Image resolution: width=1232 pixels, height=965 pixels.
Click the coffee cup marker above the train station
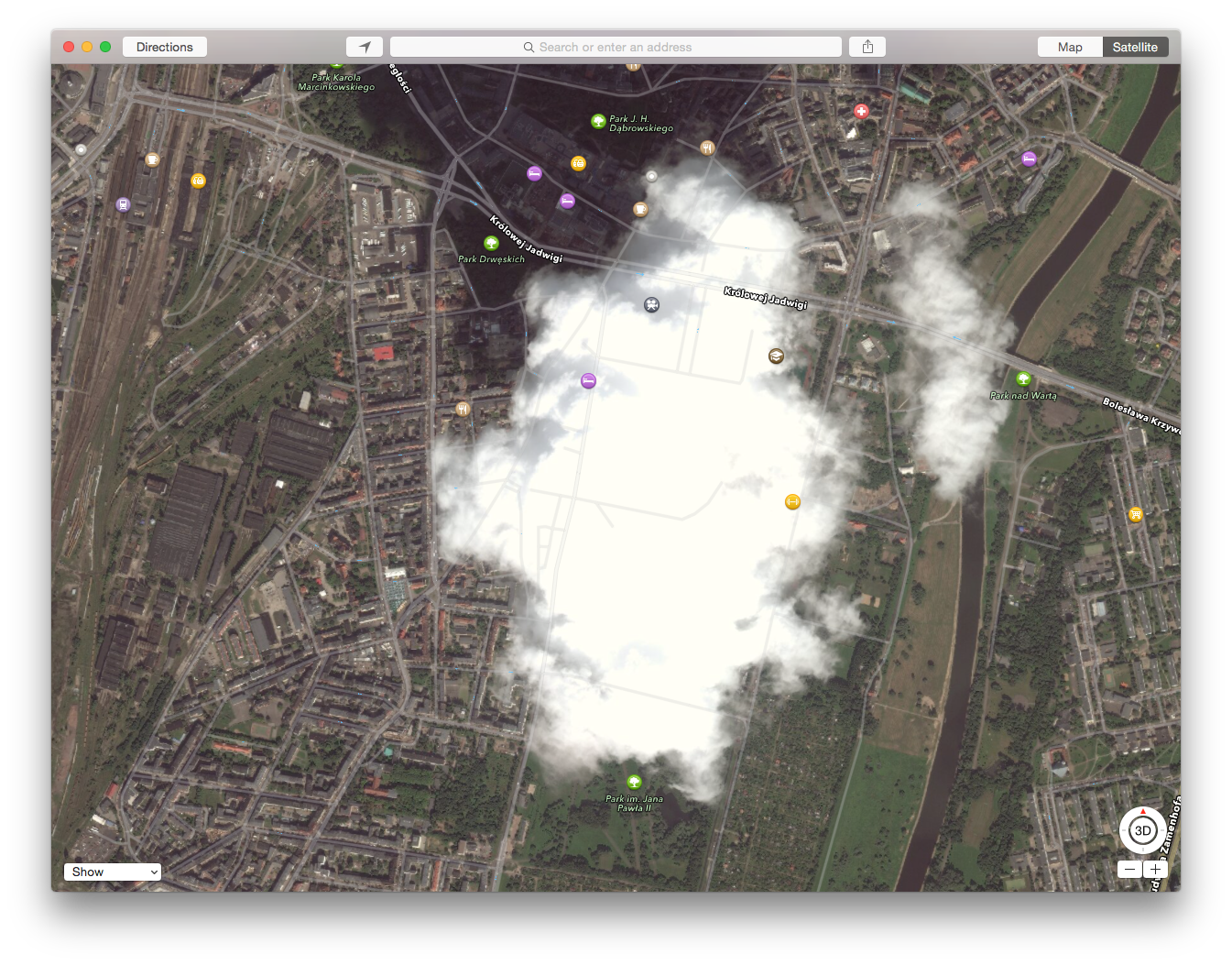(152, 159)
